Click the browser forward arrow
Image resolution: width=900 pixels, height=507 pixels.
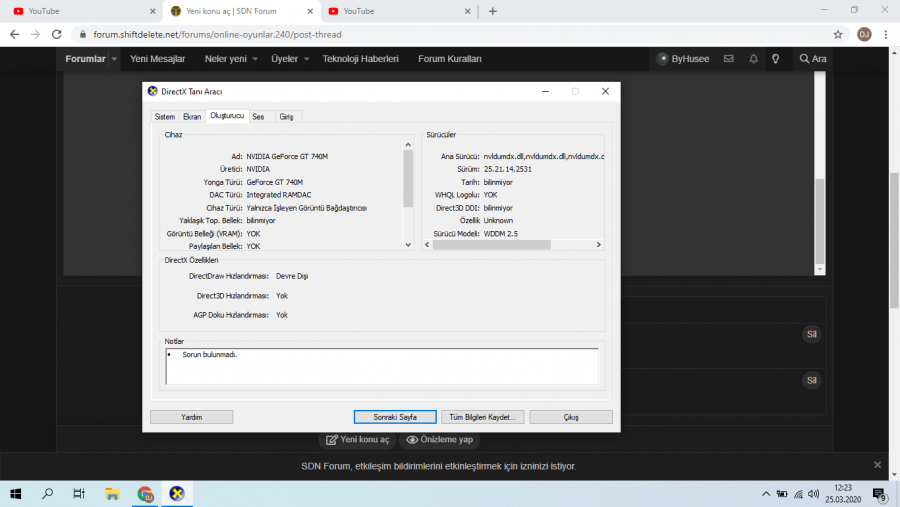coord(36,34)
